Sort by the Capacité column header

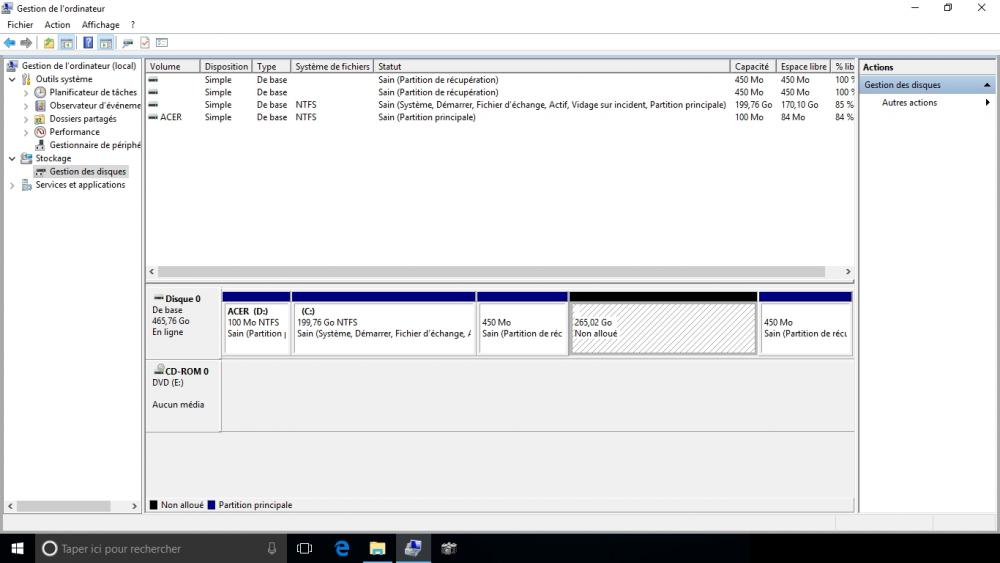pyautogui.click(x=753, y=66)
